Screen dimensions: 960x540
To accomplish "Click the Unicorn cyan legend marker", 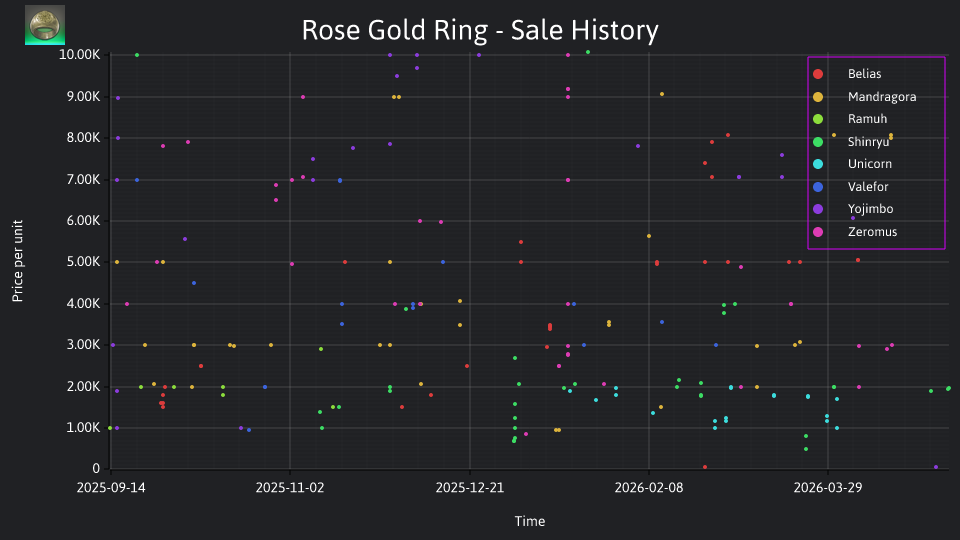I will (818, 164).
